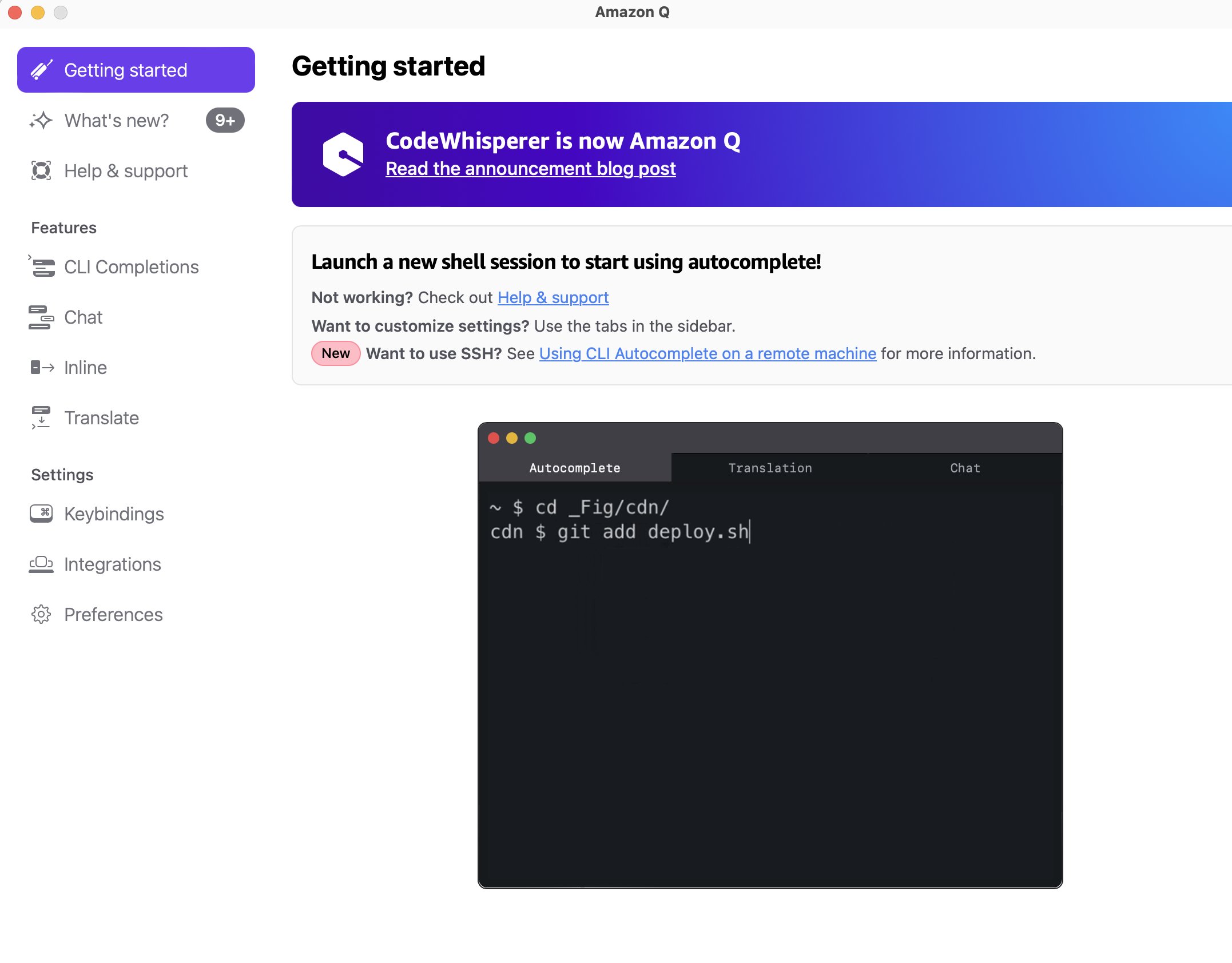Click the Getting started rocket icon

click(41, 70)
